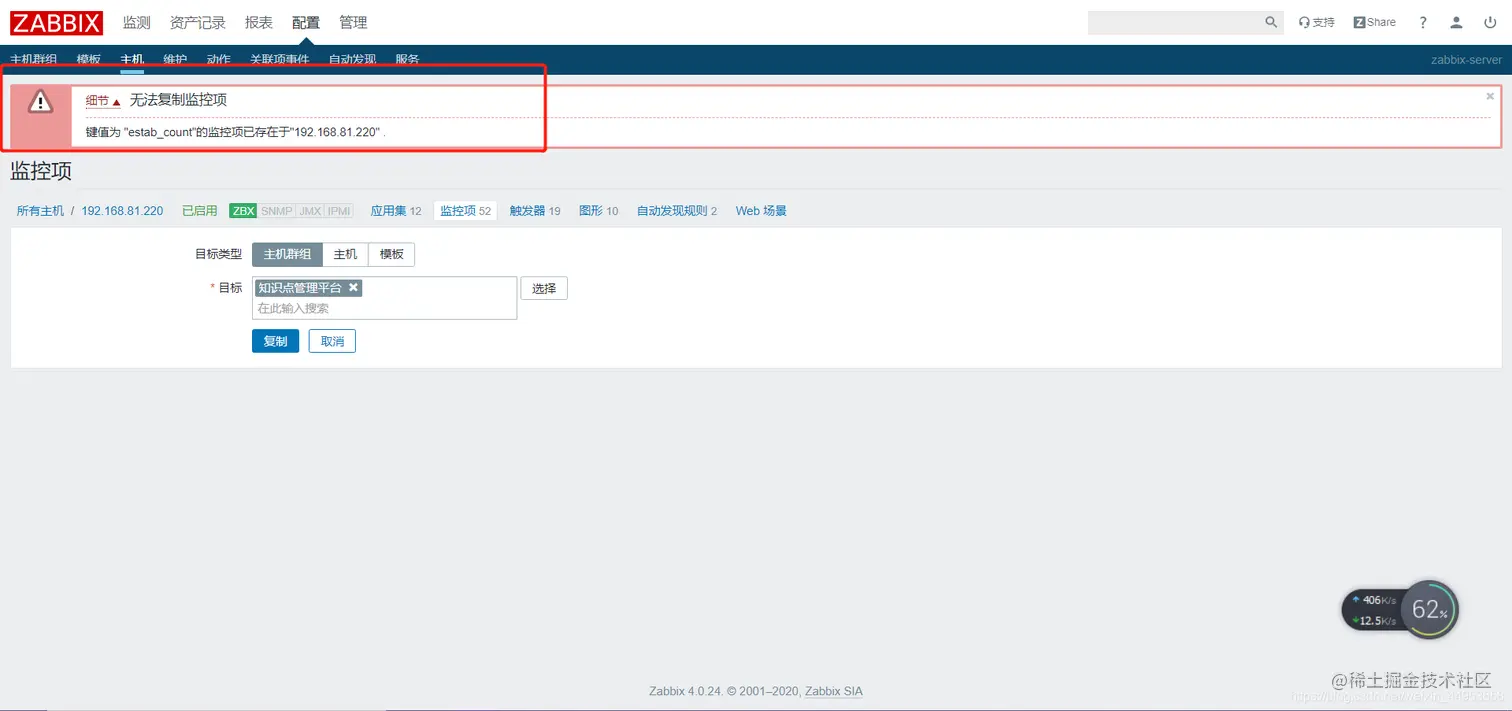Click the JMX availability badge

point(311,211)
